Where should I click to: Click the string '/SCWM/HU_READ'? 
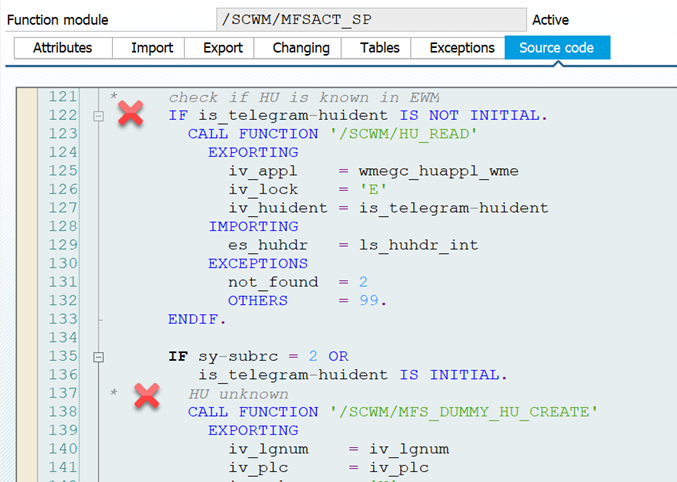coord(404,134)
